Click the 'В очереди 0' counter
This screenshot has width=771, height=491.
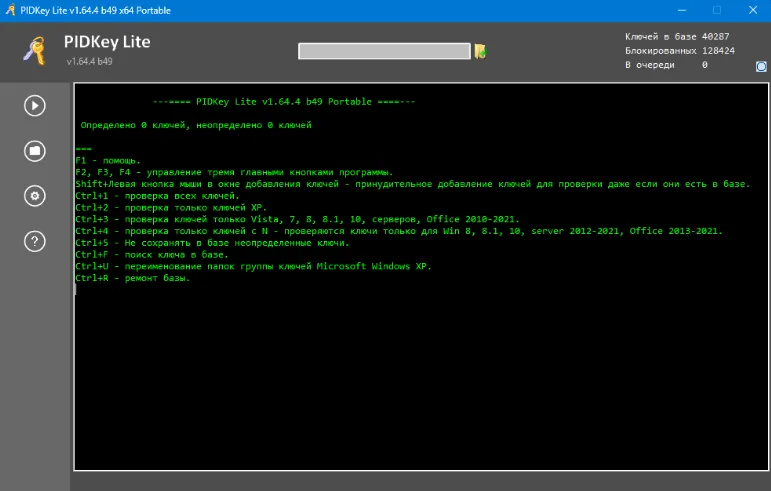[666, 65]
